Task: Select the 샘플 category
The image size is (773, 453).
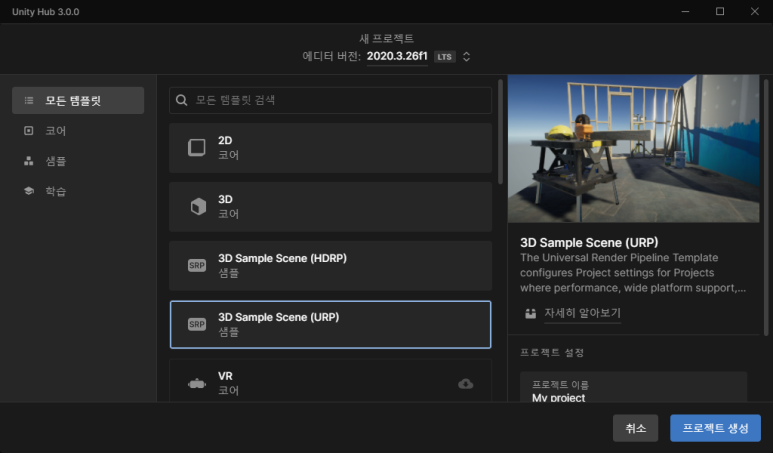Action: pyautogui.click(x=78, y=161)
